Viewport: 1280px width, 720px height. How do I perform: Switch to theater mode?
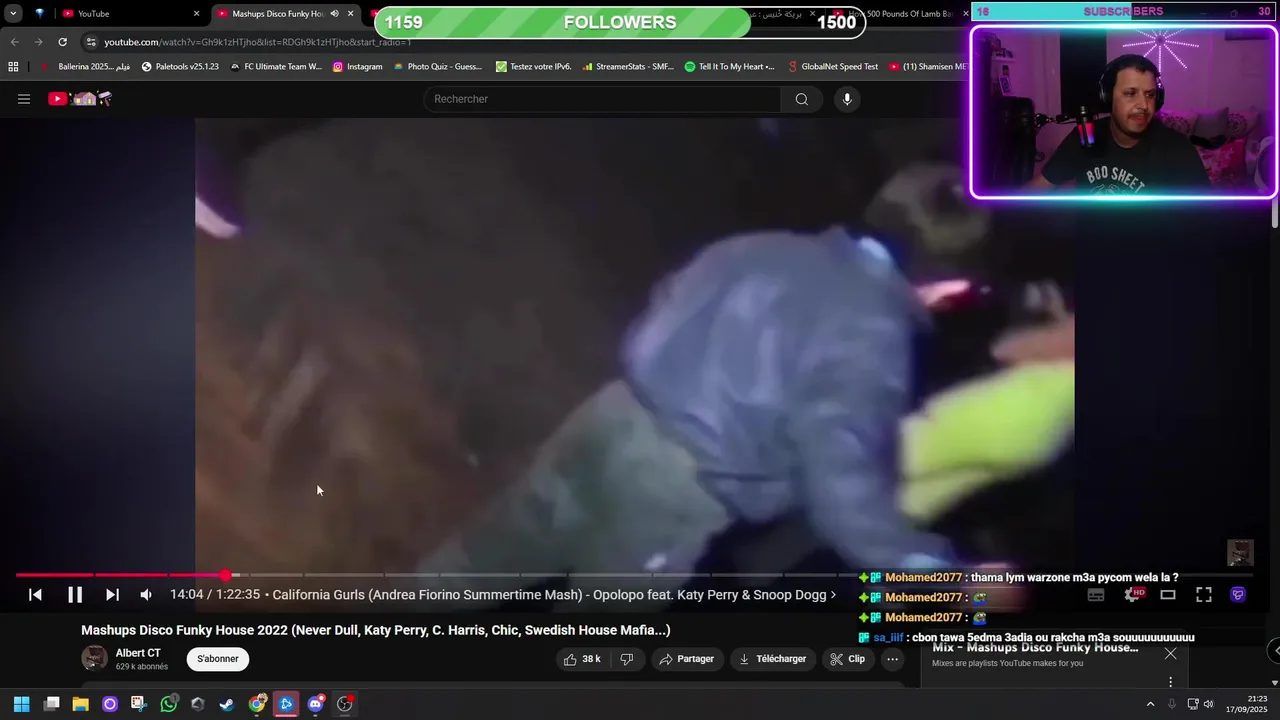pos(1167,595)
